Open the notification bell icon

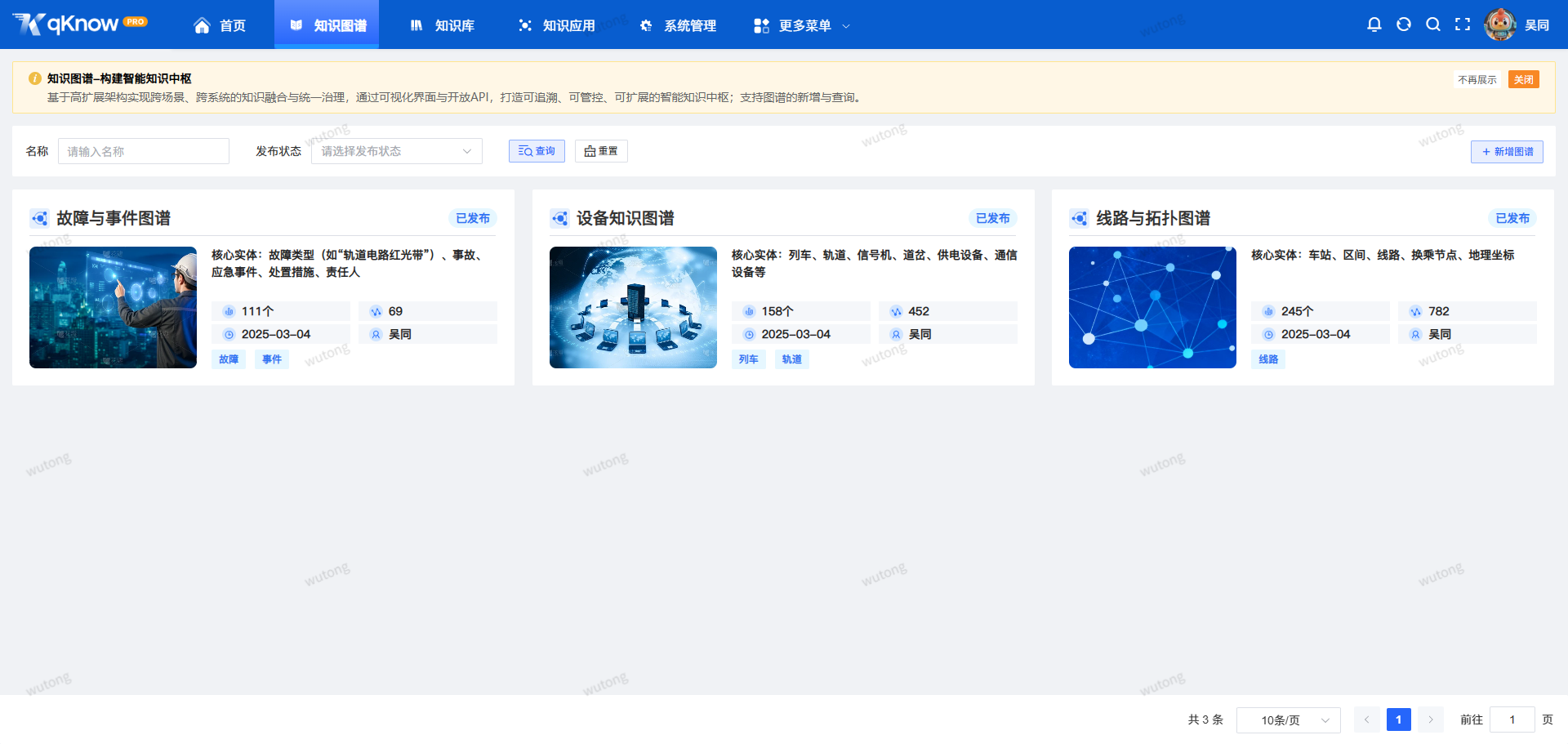point(1375,25)
